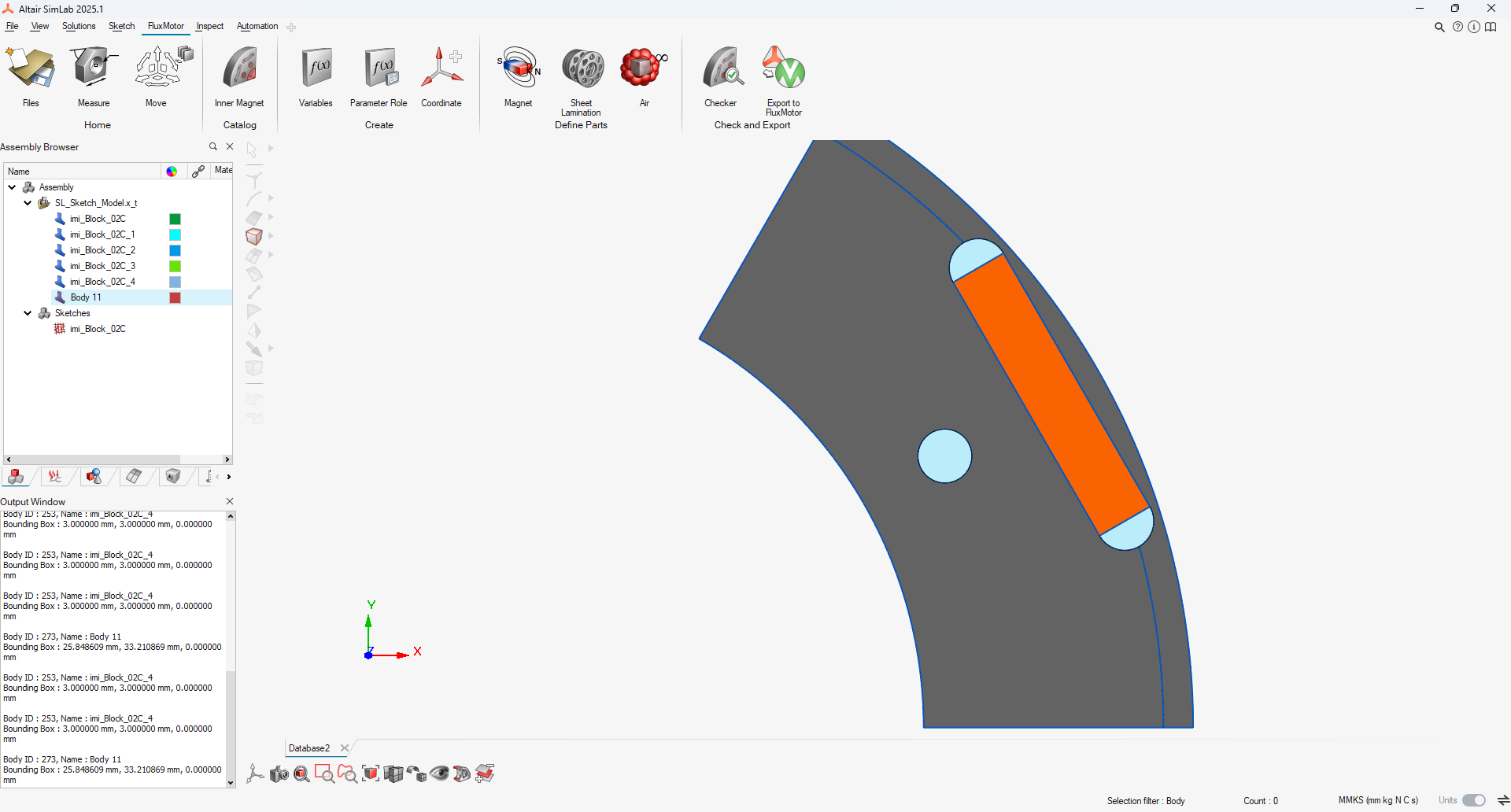Image resolution: width=1511 pixels, height=812 pixels.
Task: Open the Al material cube browser tab
Action: coord(173,476)
